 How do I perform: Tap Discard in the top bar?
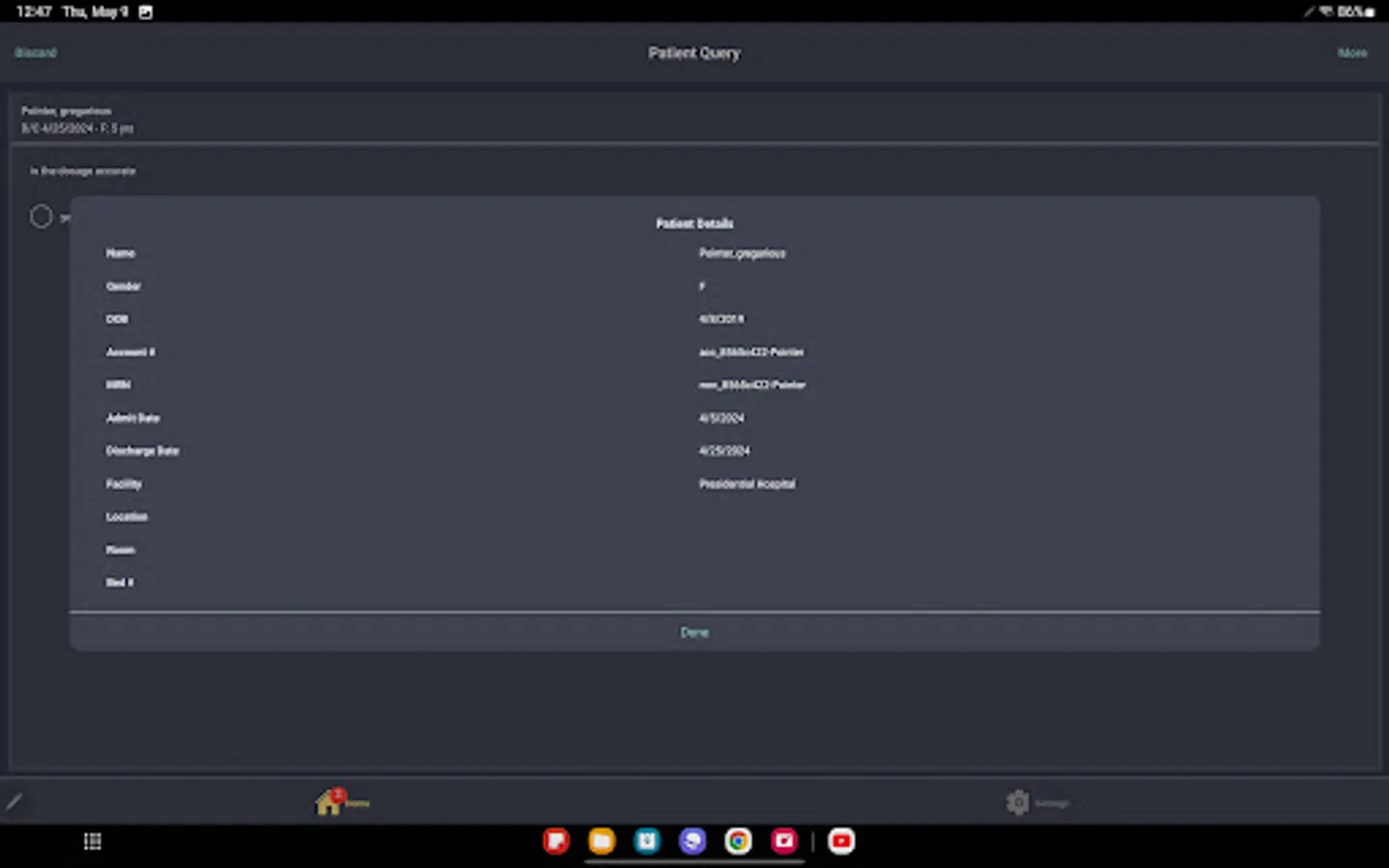pyautogui.click(x=36, y=53)
